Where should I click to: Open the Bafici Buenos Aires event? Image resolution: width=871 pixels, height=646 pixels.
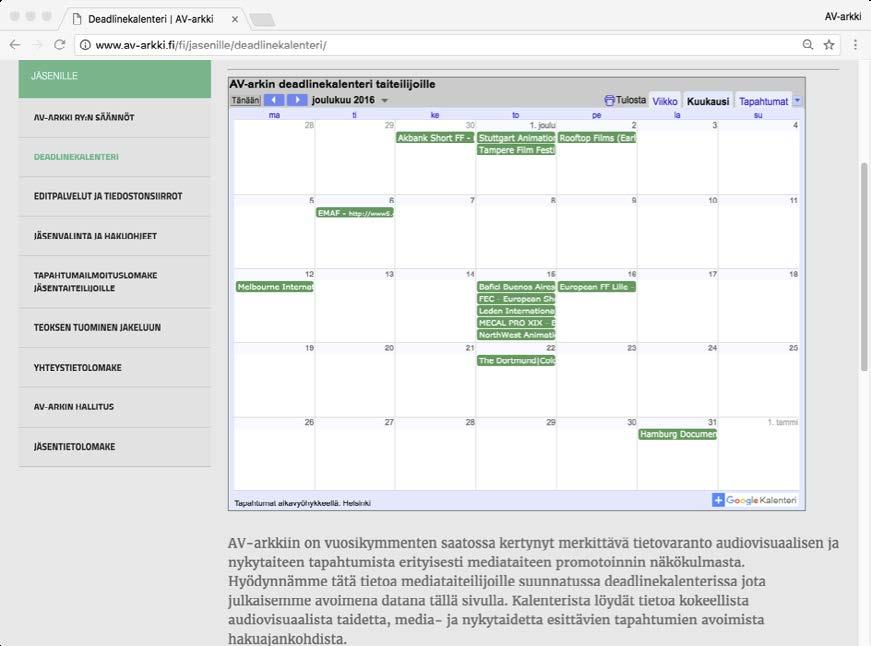click(x=517, y=287)
